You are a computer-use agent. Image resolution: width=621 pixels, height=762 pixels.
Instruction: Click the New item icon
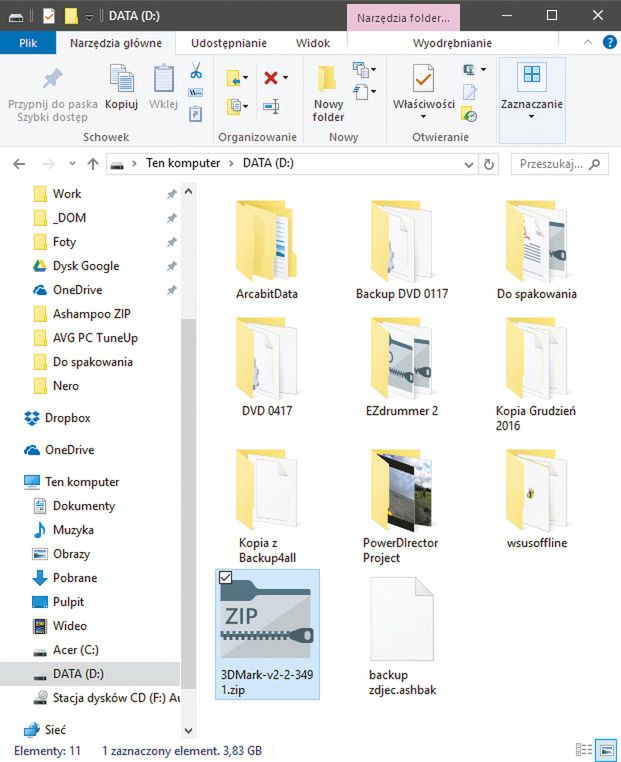[x=361, y=69]
